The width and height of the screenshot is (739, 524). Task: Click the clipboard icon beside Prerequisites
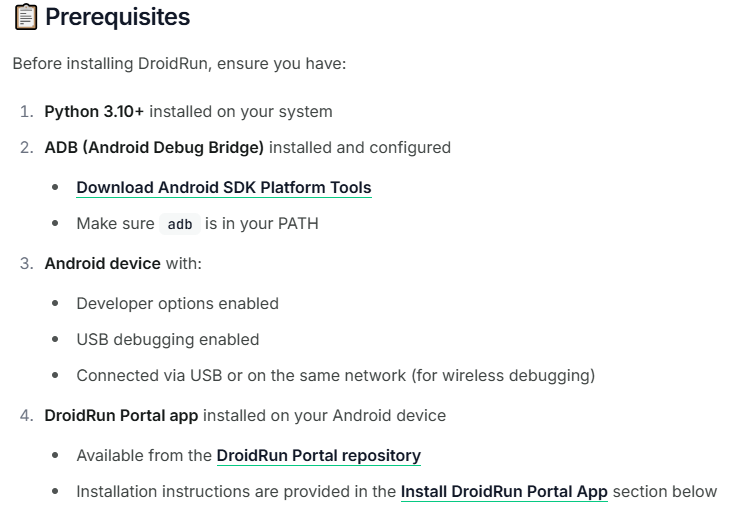[x=26, y=17]
